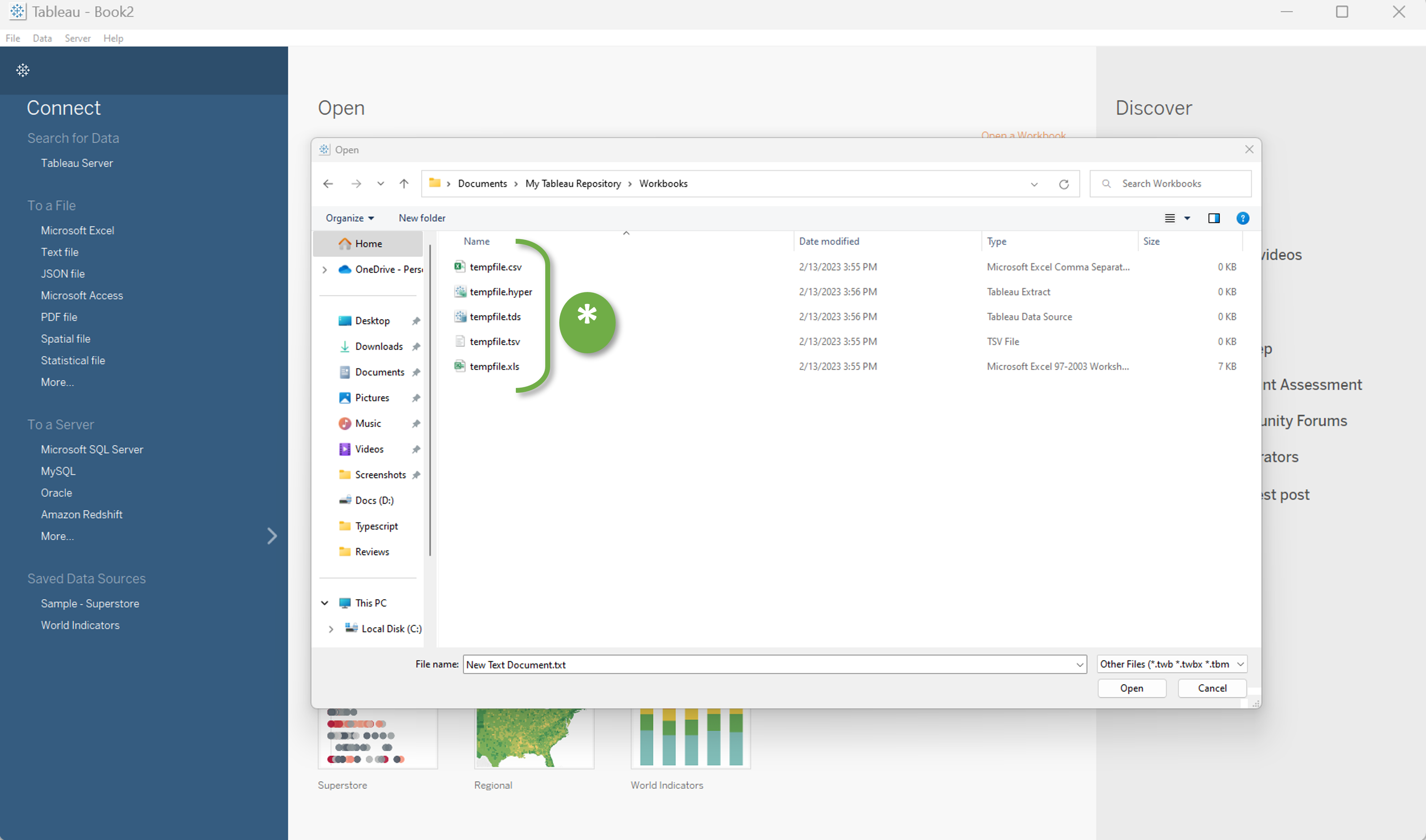
Task: Connect to a Text file in Tableau
Action: click(x=60, y=252)
